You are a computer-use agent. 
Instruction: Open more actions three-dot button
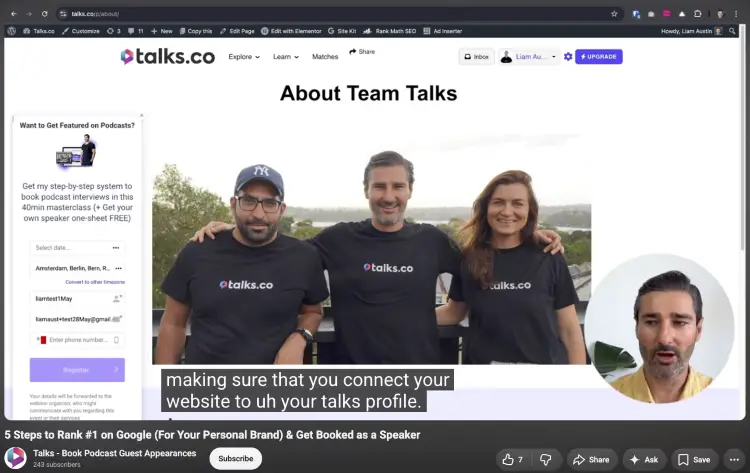click(735, 460)
